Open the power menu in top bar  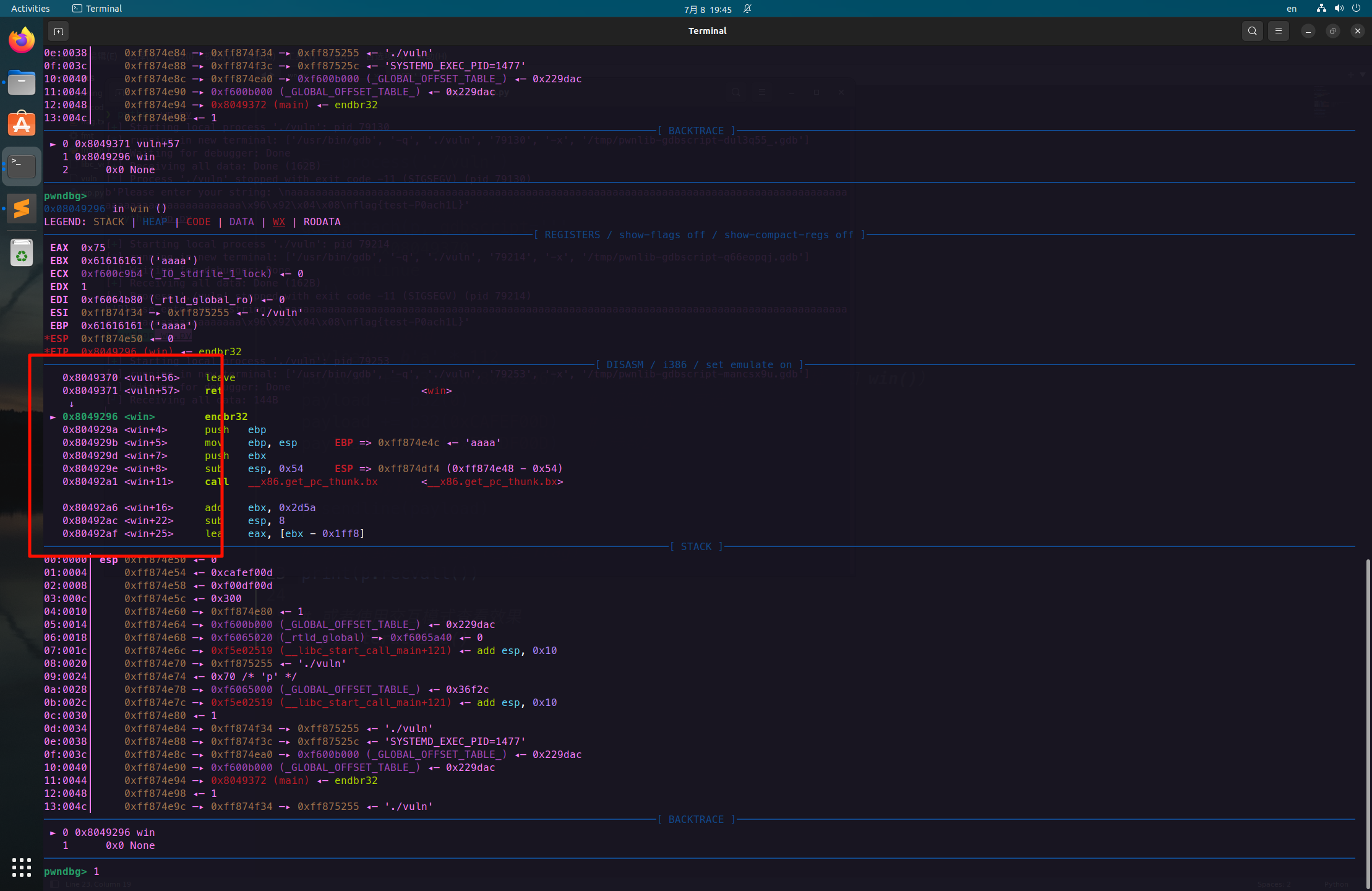(1356, 9)
